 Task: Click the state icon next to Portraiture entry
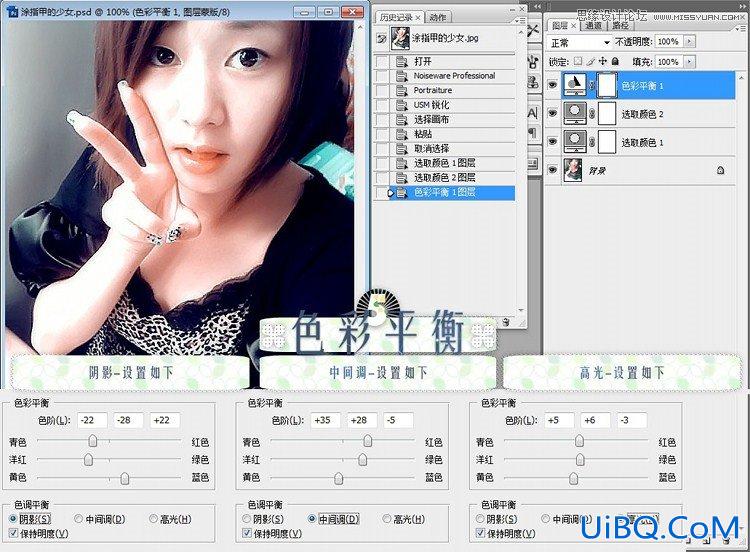pyautogui.click(x=401, y=90)
